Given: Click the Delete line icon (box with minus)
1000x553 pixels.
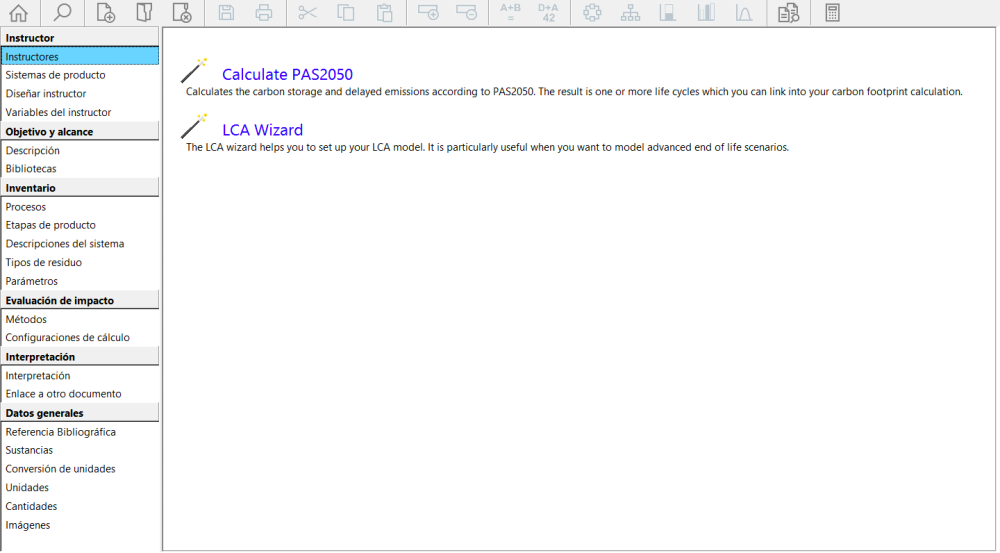Looking at the screenshot, I should (466, 12).
